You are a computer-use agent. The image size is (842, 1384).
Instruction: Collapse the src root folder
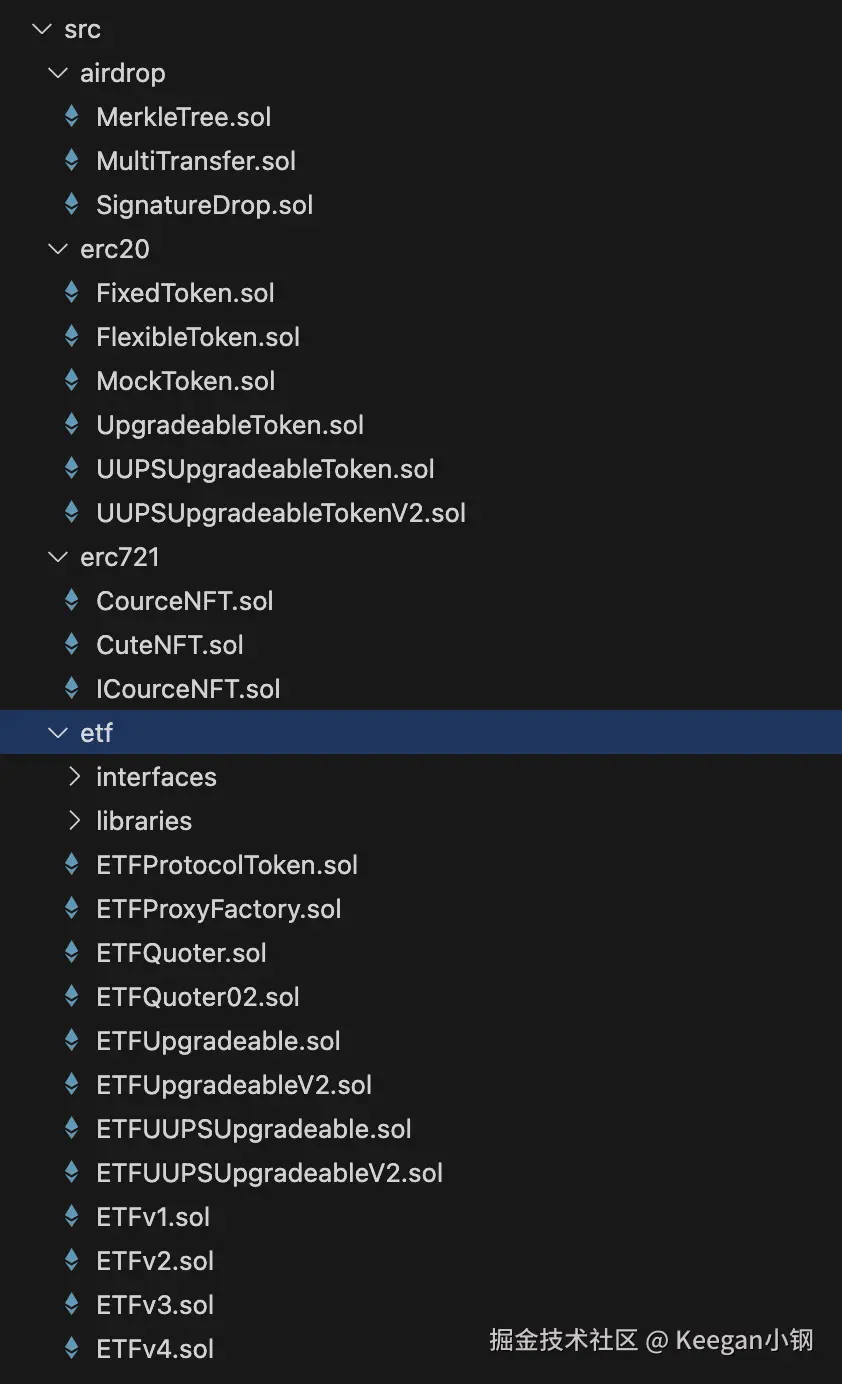pos(41,29)
